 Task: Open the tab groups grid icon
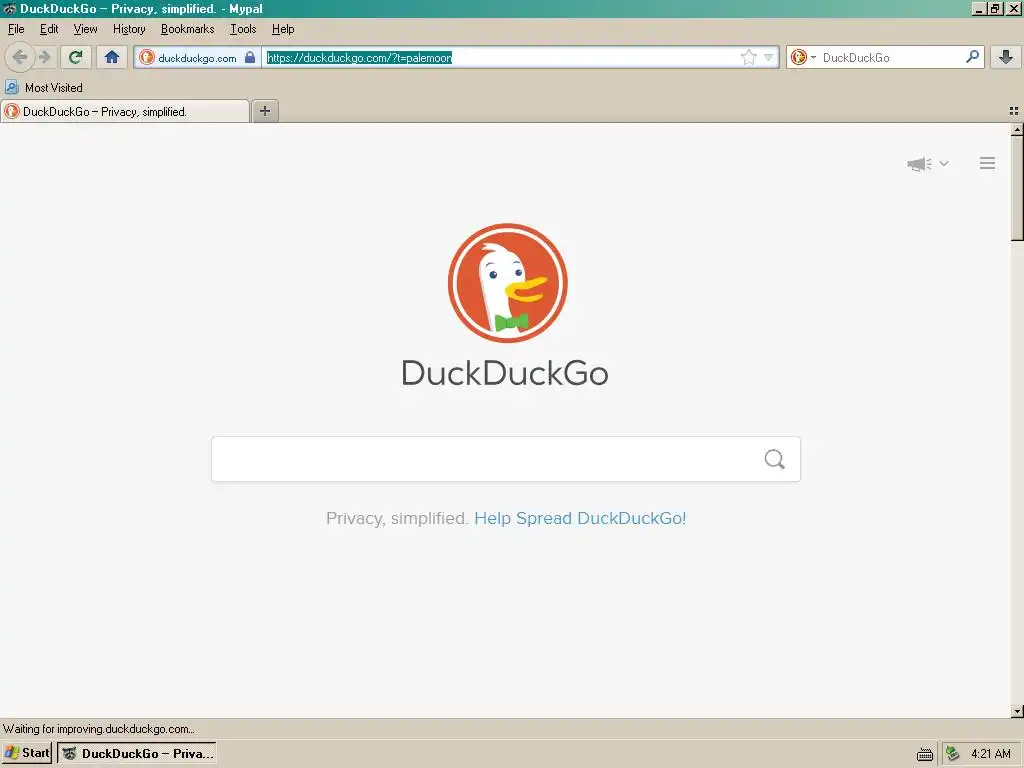(1014, 111)
